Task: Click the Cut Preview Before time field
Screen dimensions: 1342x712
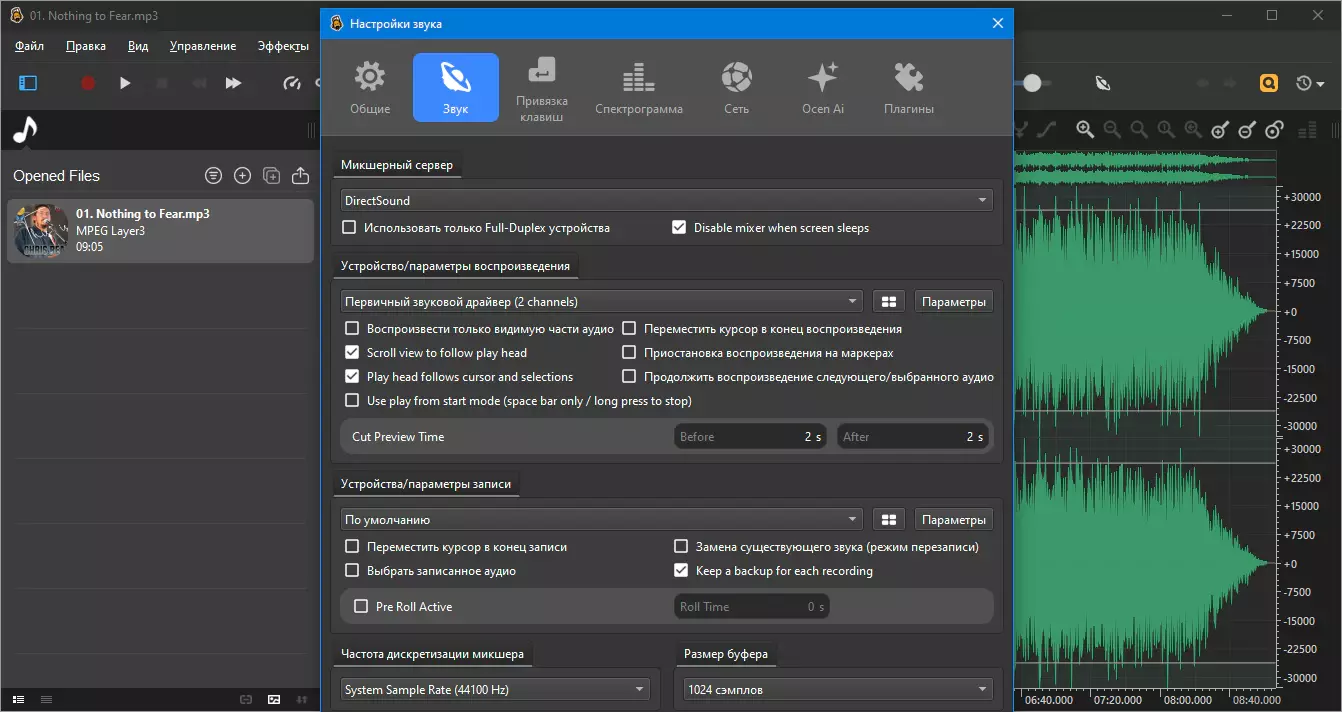Action: (749, 437)
